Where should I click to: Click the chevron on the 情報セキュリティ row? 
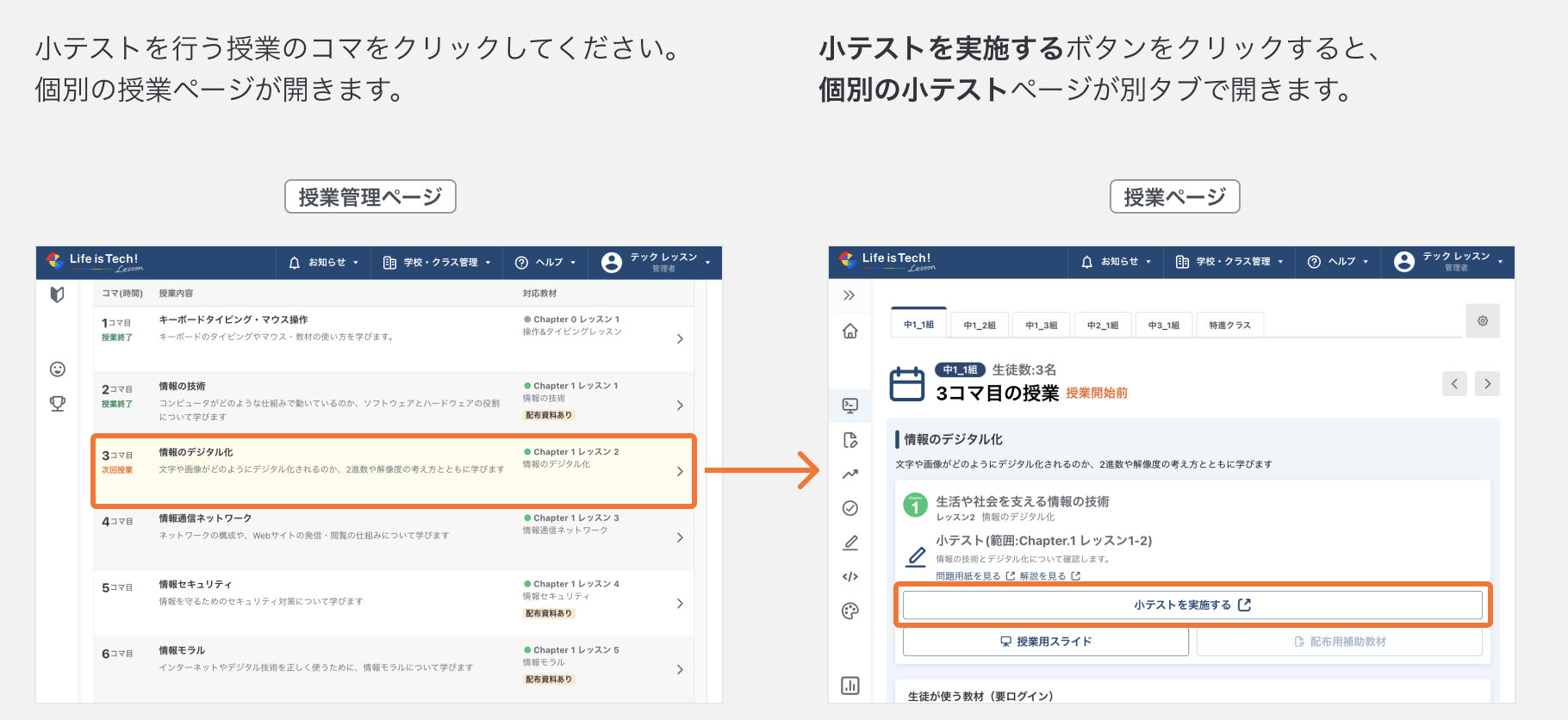point(680,604)
